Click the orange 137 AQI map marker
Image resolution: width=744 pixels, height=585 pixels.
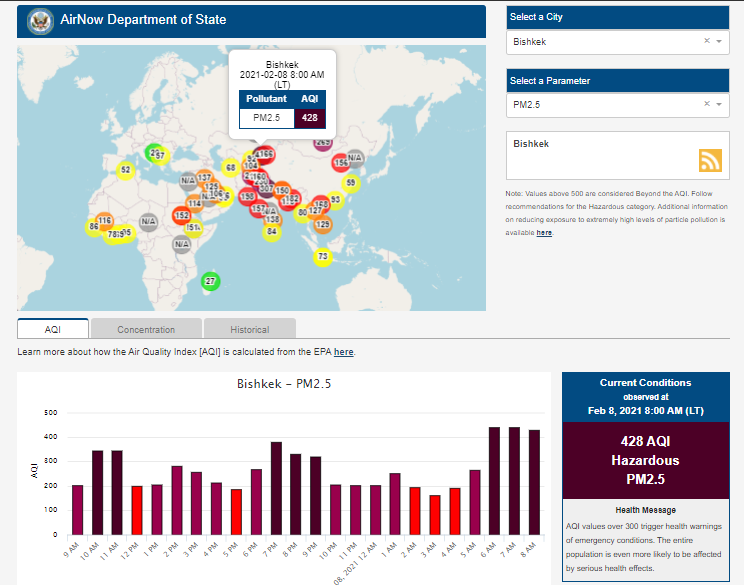coord(204,177)
